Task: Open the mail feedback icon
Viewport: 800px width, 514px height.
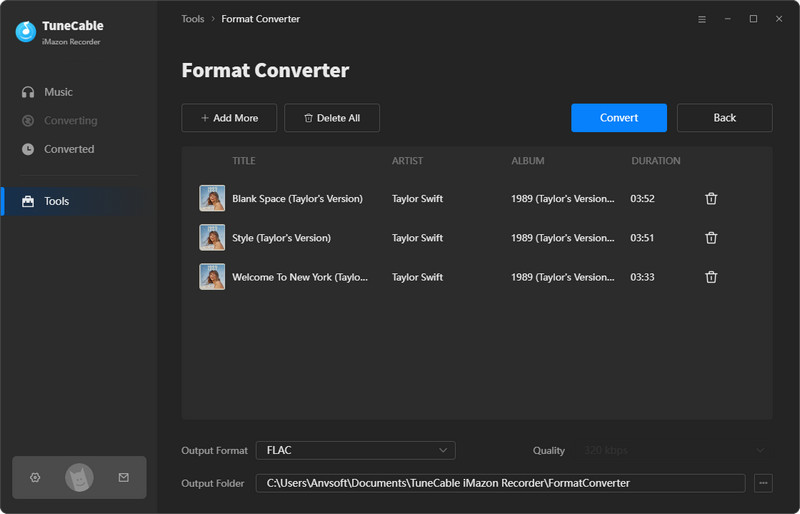Action: pyautogui.click(x=123, y=477)
